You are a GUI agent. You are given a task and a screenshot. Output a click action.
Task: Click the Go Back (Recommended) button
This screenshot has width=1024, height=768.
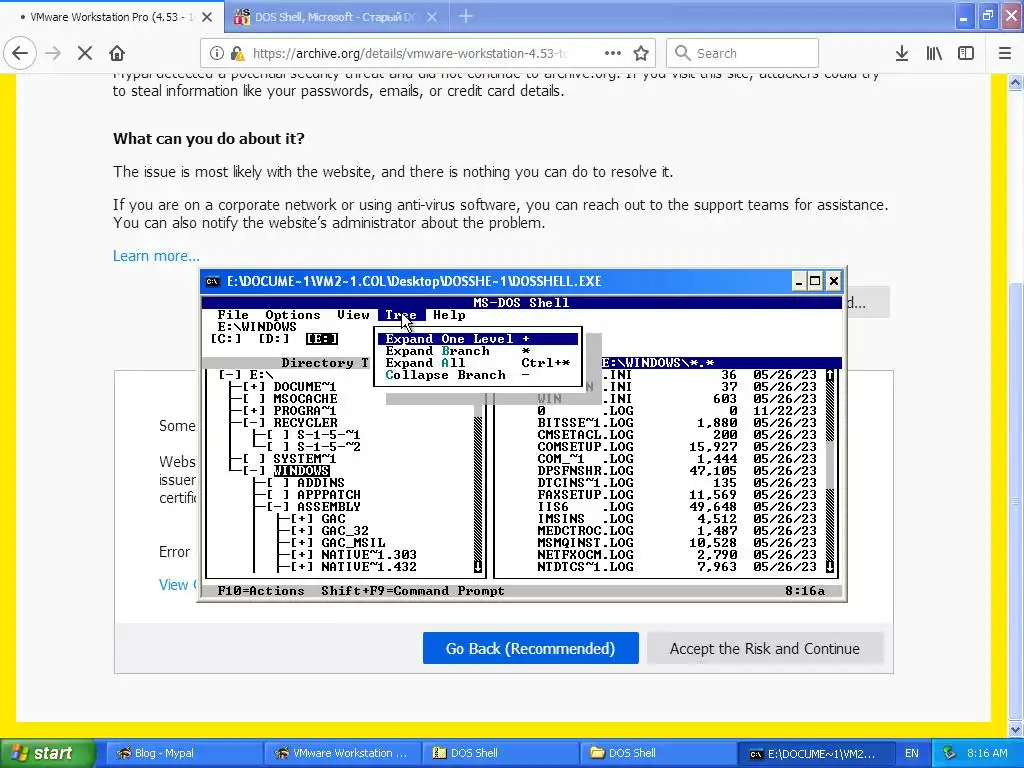coord(530,648)
